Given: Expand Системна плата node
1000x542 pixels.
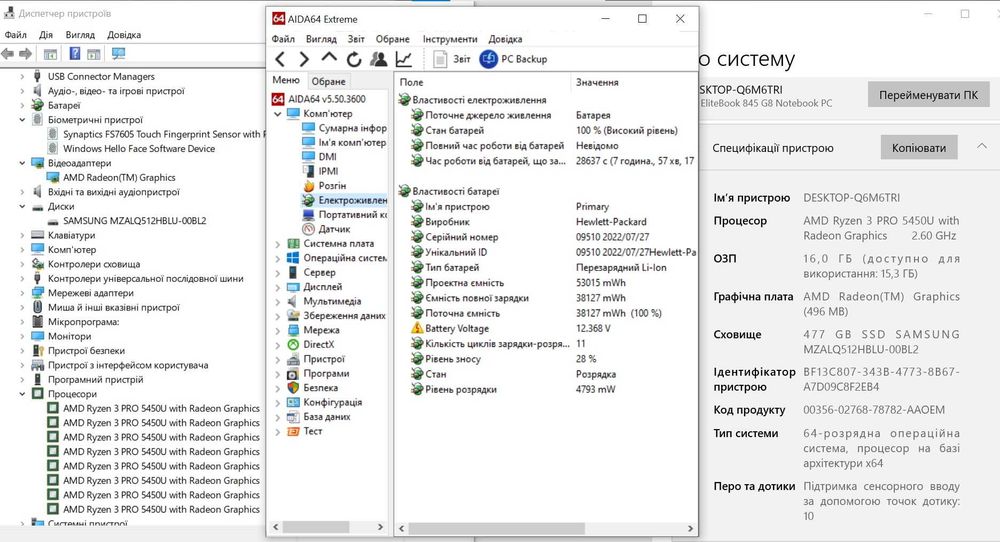Looking at the screenshot, I should pyautogui.click(x=277, y=244).
